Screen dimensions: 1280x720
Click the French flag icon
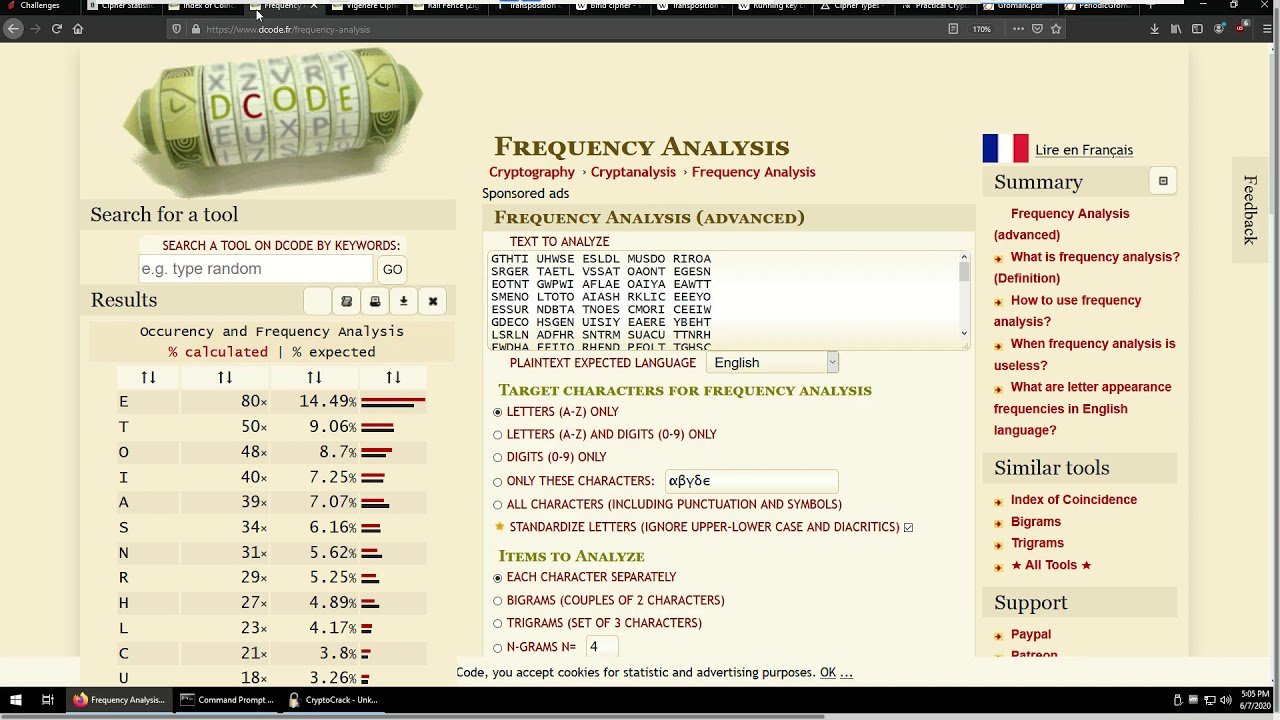1005,148
